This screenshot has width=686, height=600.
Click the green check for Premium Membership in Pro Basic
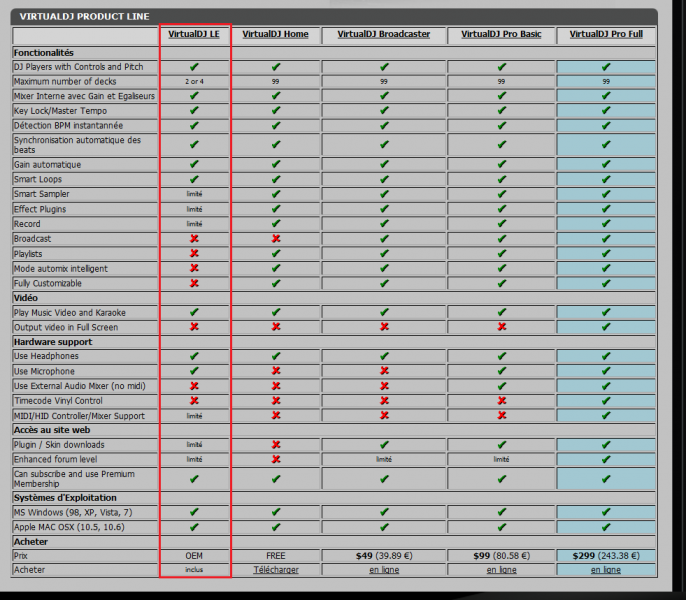click(x=501, y=479)
